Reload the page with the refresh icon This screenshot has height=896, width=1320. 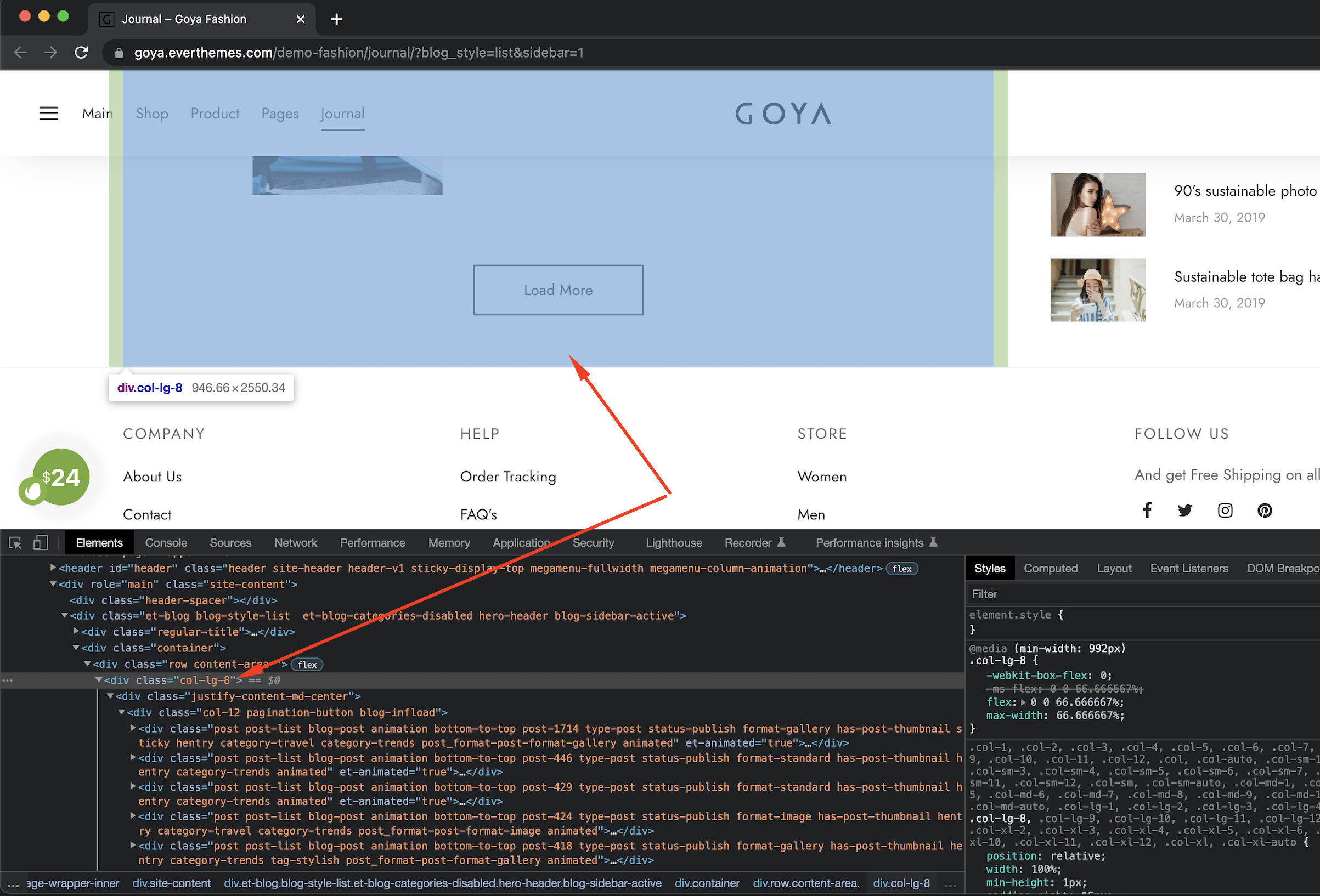click(81, 53)
